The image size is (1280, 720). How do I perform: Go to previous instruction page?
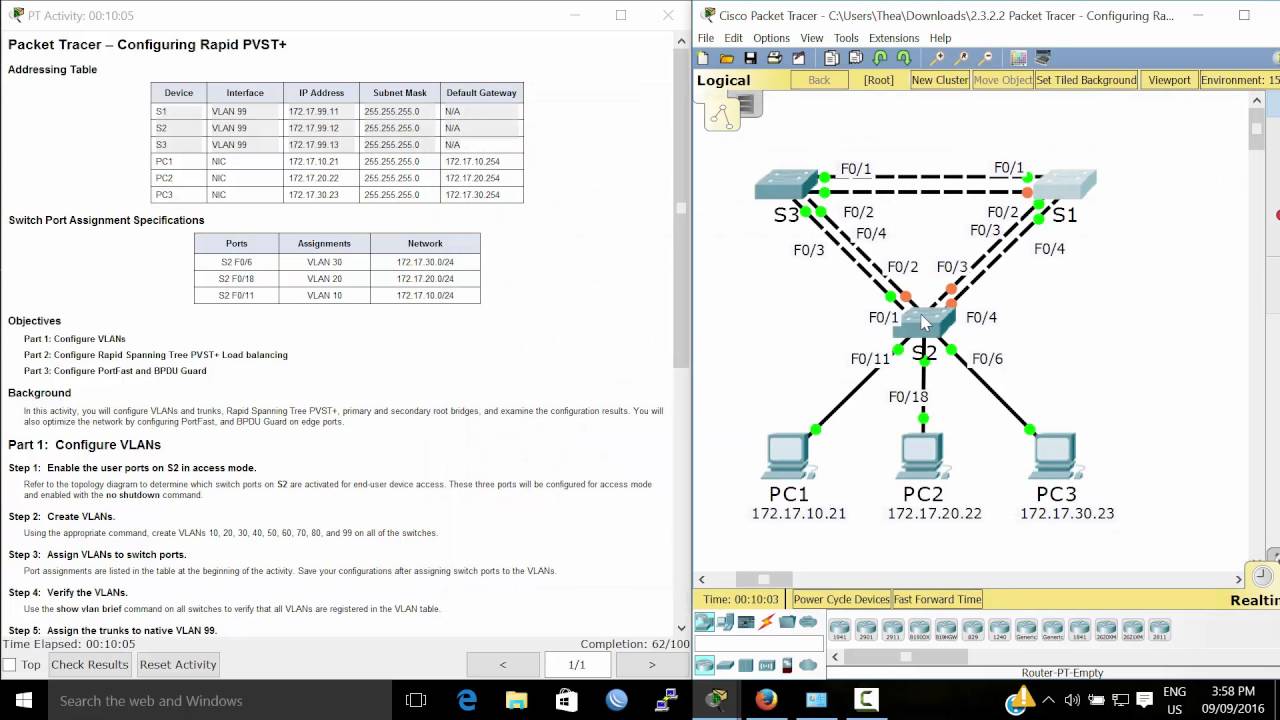click(x=503, y=665)
